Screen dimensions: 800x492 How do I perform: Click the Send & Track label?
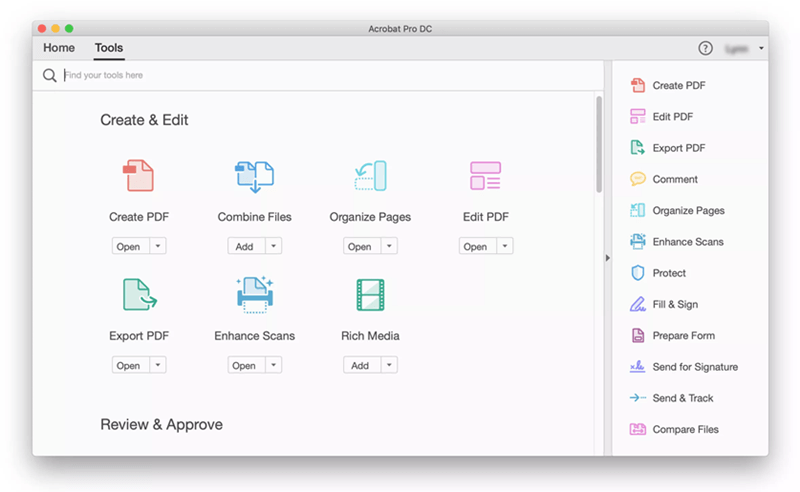(x=683, y=398)
